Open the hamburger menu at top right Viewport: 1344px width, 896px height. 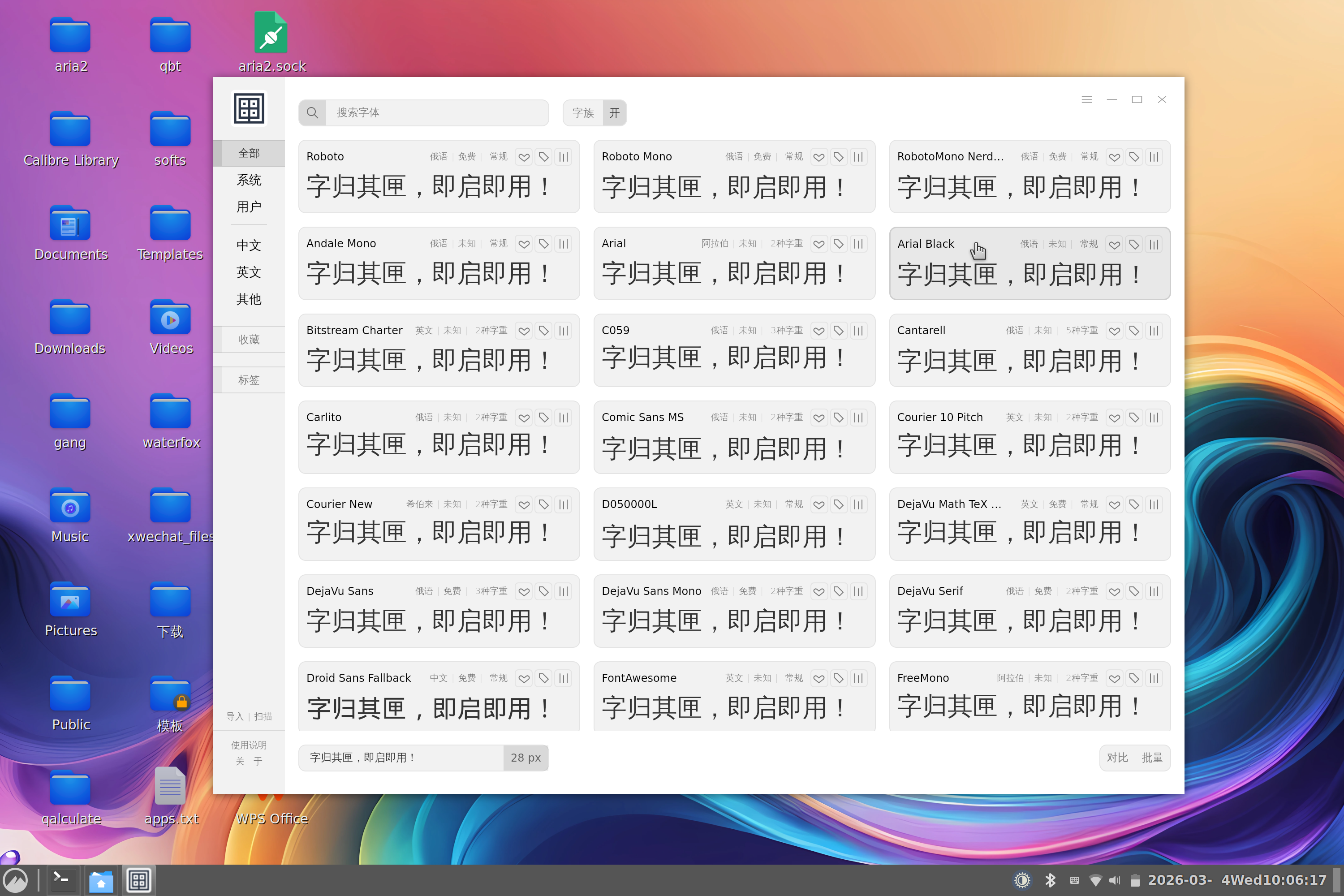[1087, 99]
